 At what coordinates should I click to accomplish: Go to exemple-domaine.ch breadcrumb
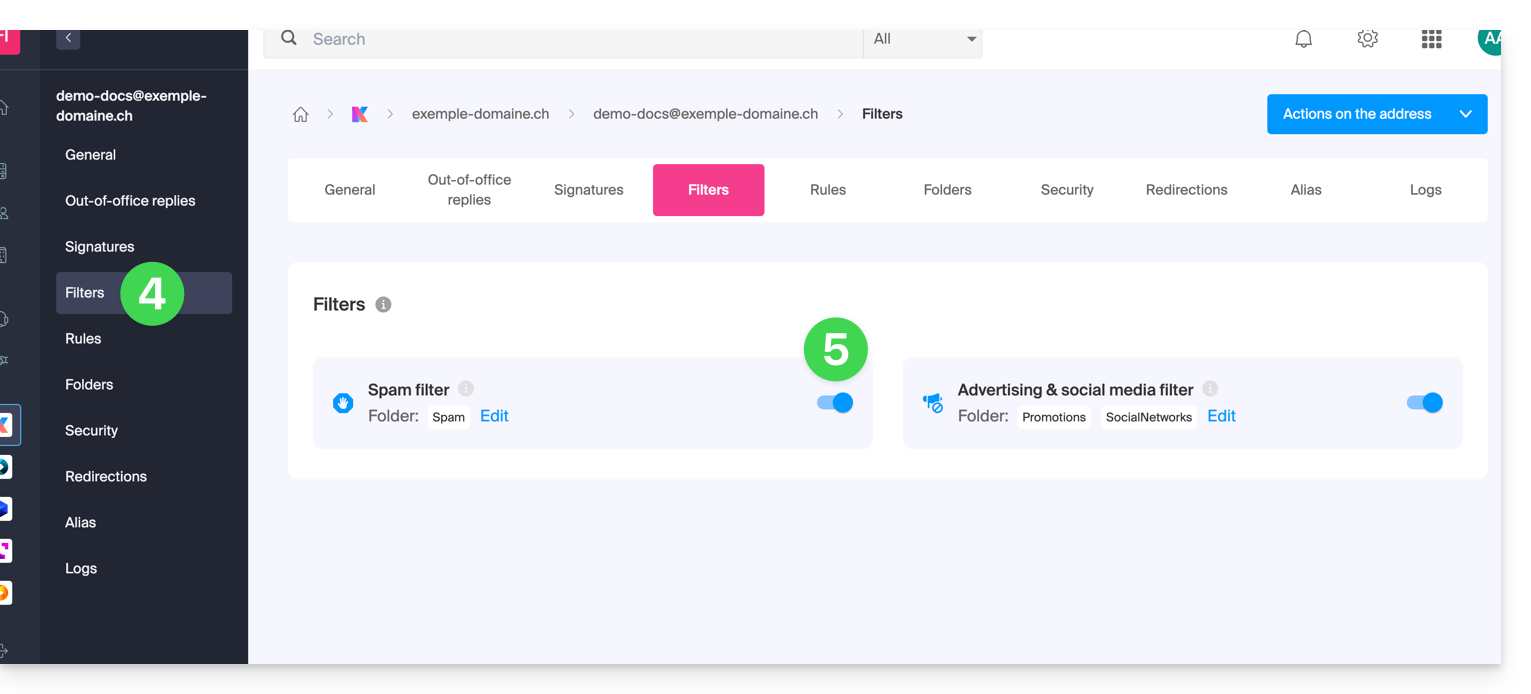click(x=480, y=114)
